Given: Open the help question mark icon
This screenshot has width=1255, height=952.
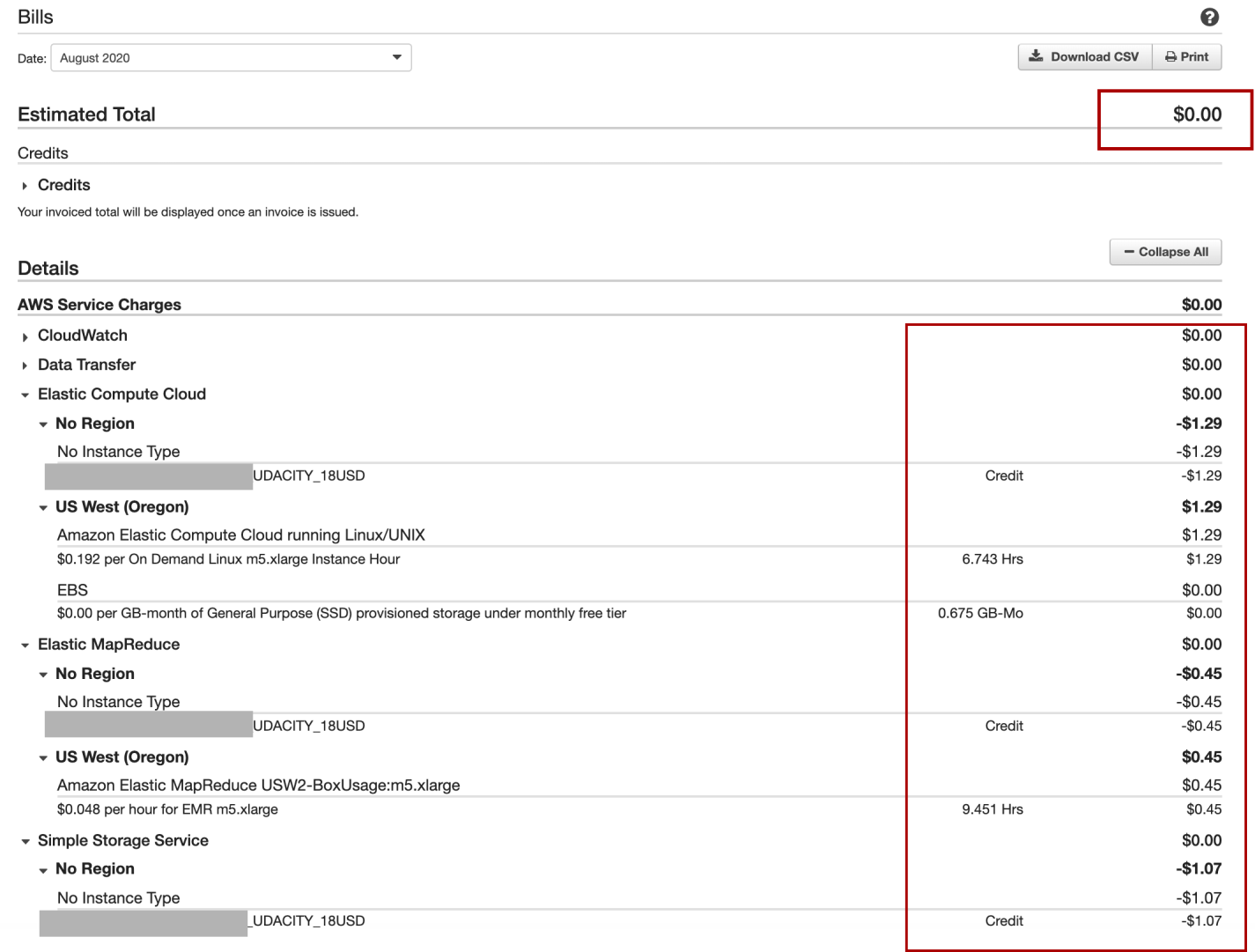Looking at the screenshot, I should tap(1209, 17).
